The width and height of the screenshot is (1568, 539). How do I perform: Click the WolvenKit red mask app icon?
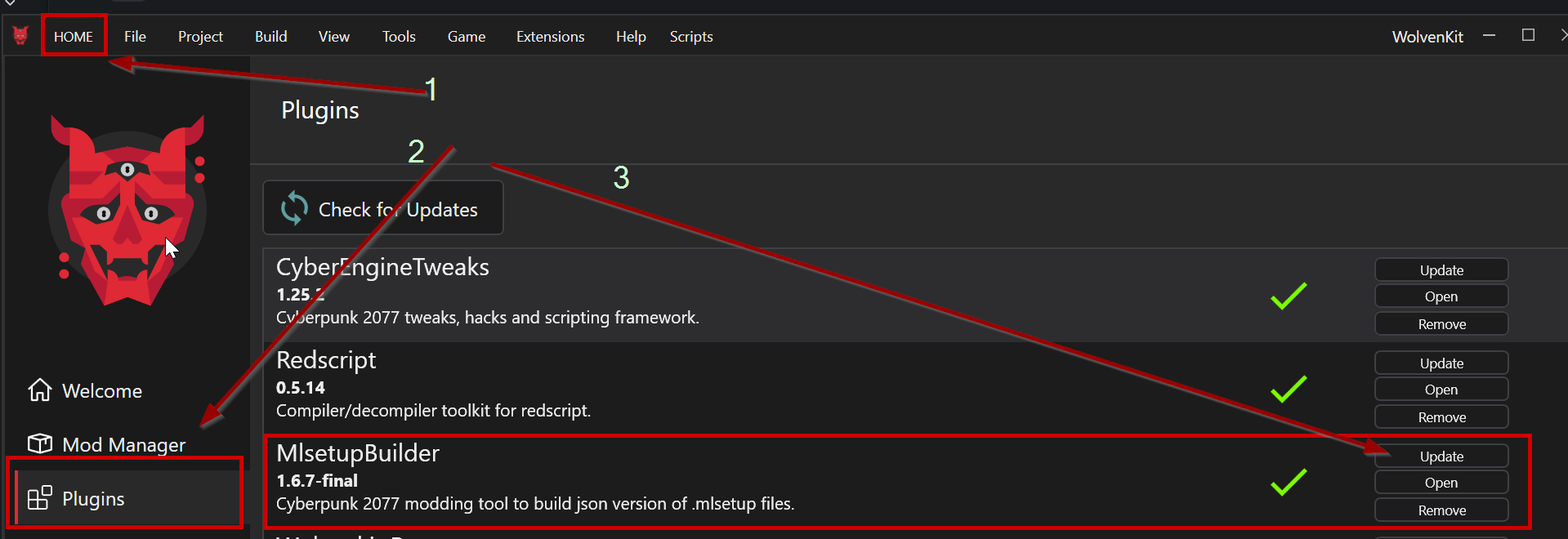point(20,36)
